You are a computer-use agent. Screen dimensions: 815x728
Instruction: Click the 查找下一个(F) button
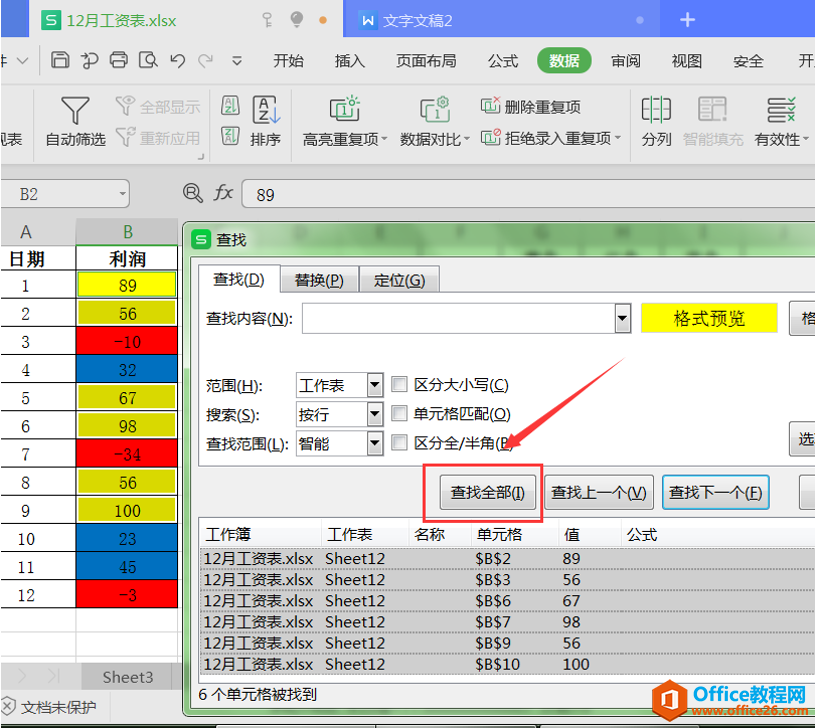click(715, 492)
